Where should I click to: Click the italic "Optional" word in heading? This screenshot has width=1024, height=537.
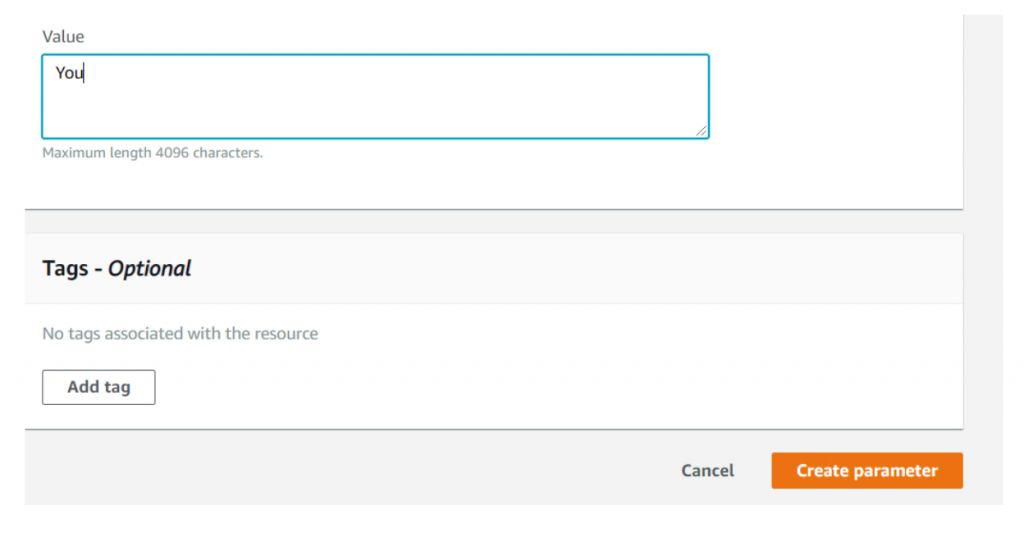tap(149, 268)
